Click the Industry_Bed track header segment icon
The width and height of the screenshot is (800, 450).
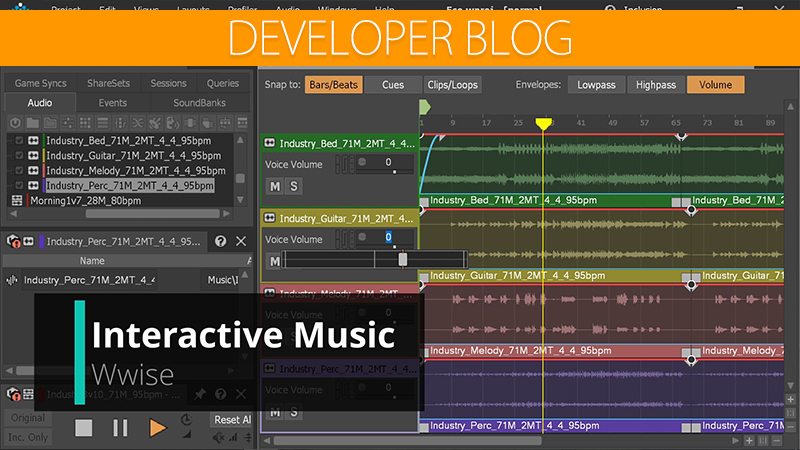click(269, 143)
